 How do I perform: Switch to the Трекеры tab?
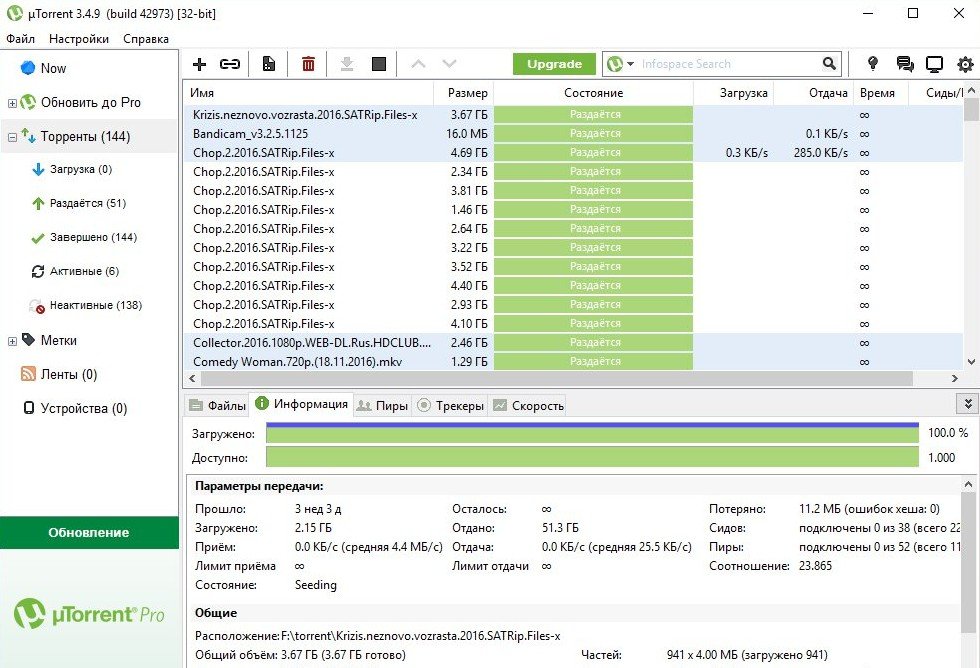(450, 406)
